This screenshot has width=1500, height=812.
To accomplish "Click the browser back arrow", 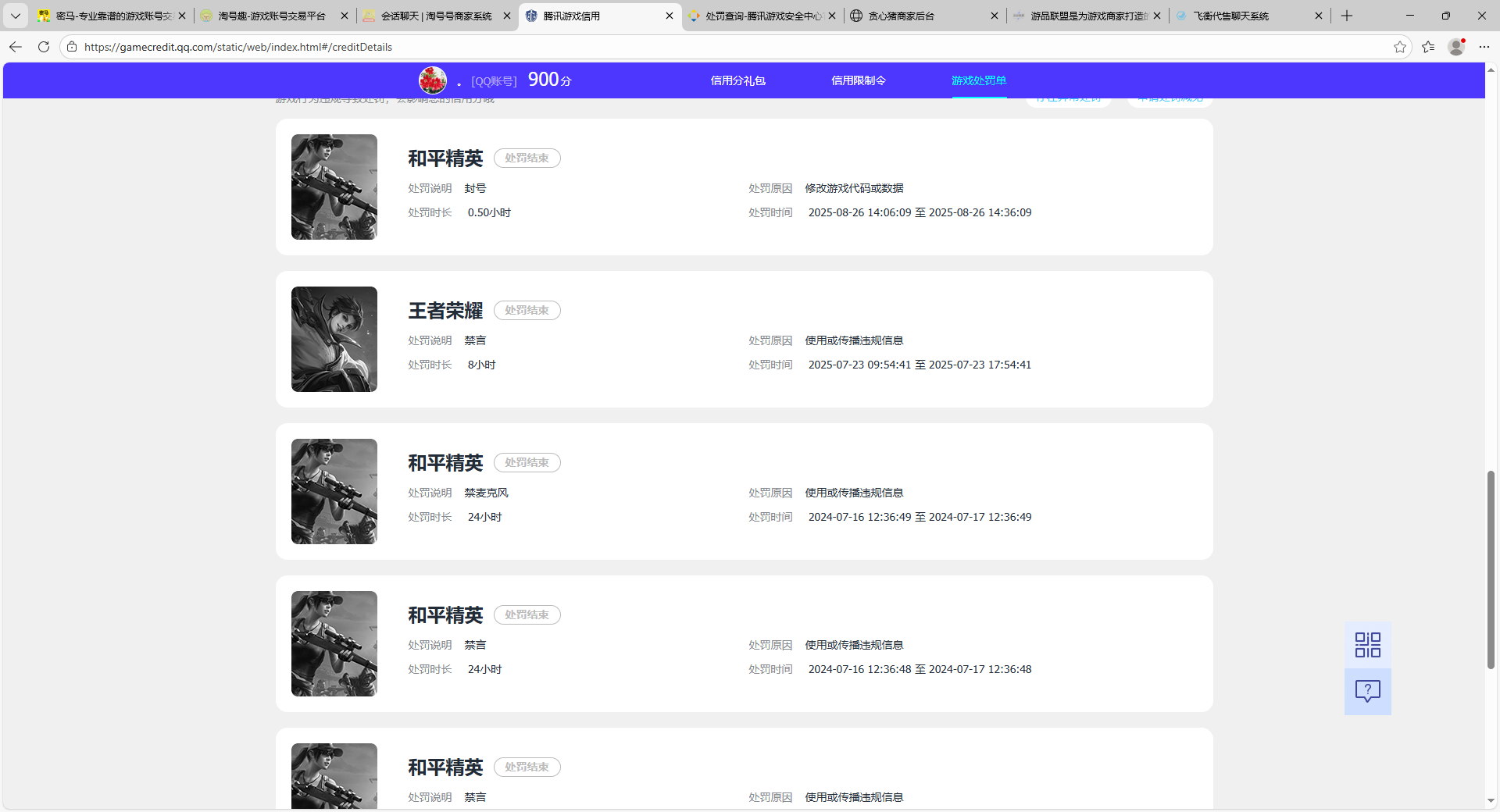I will 16,47.
